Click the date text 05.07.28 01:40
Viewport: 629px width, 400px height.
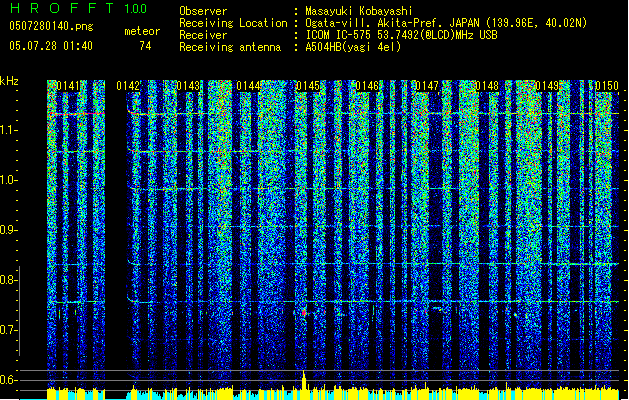[51, 46]
